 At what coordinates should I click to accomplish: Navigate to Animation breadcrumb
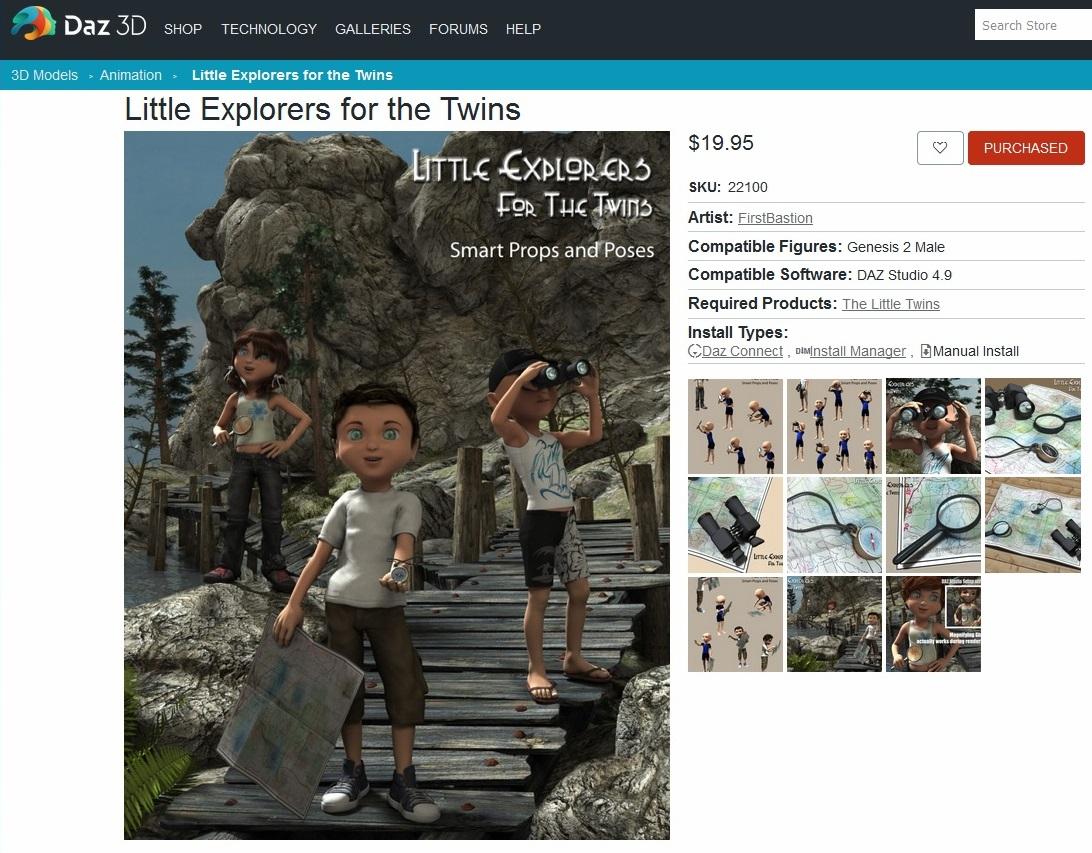(130, 75)
